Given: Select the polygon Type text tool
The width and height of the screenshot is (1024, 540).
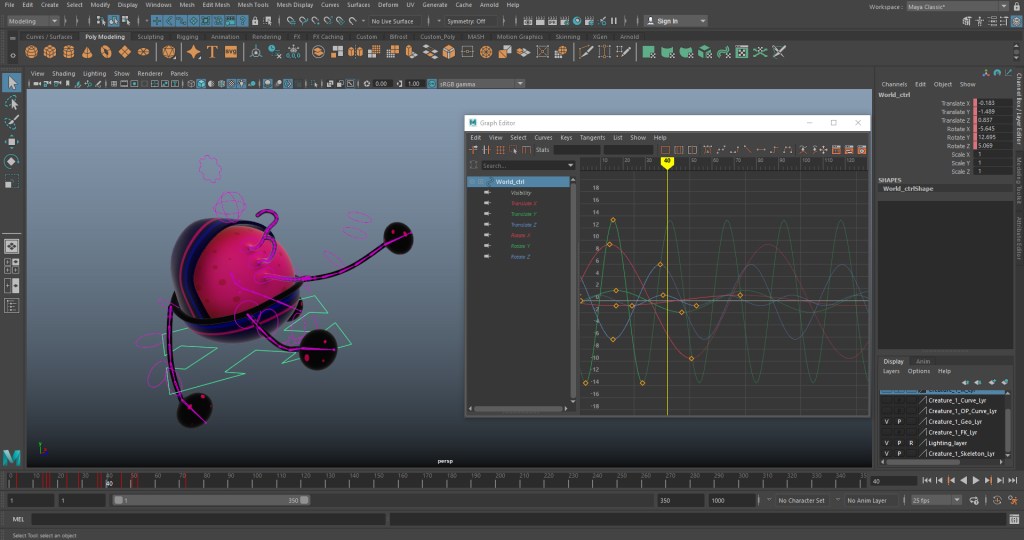Looking at the screenshot, I should pos(211,52).
